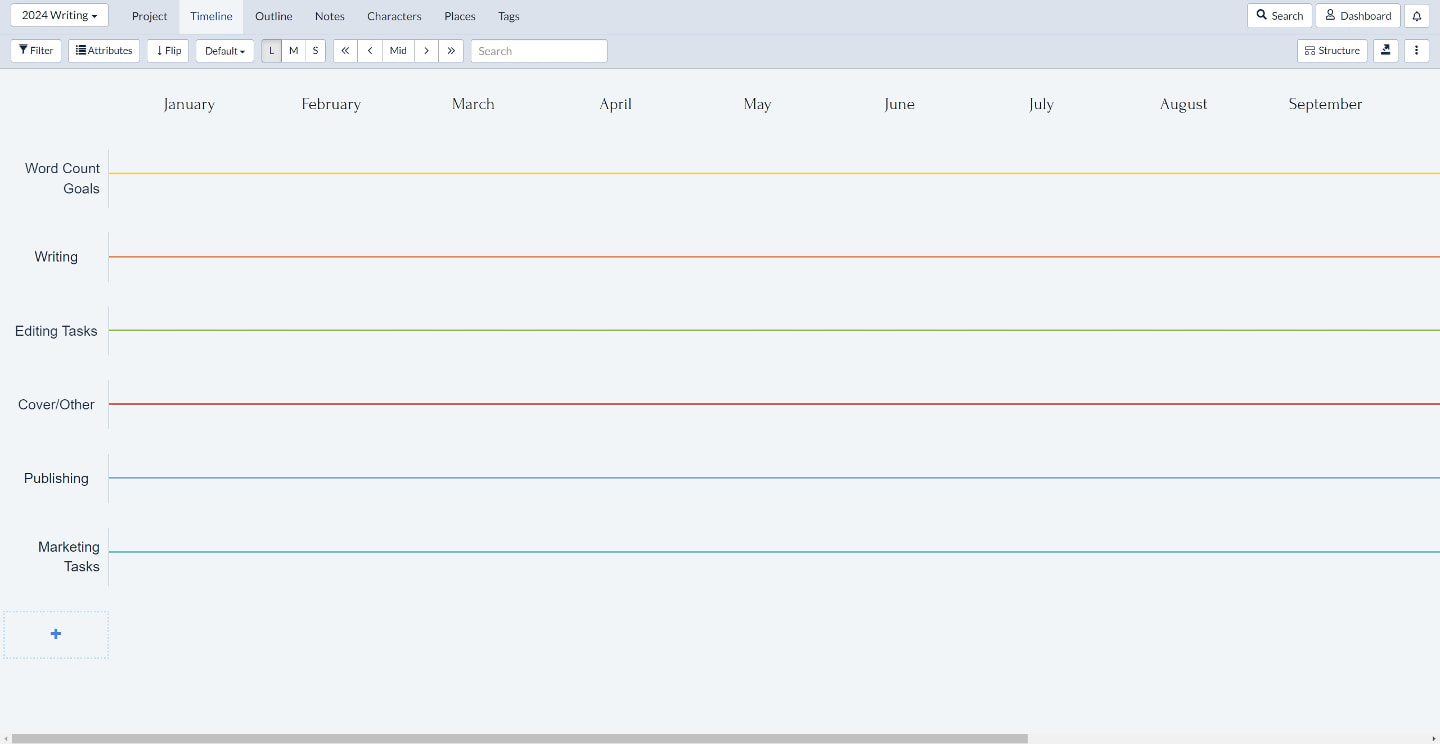This screenshot has width=1440, height=744.
Task: Select the Editing Tasks plotline label
Action: (x=56, y=331)
